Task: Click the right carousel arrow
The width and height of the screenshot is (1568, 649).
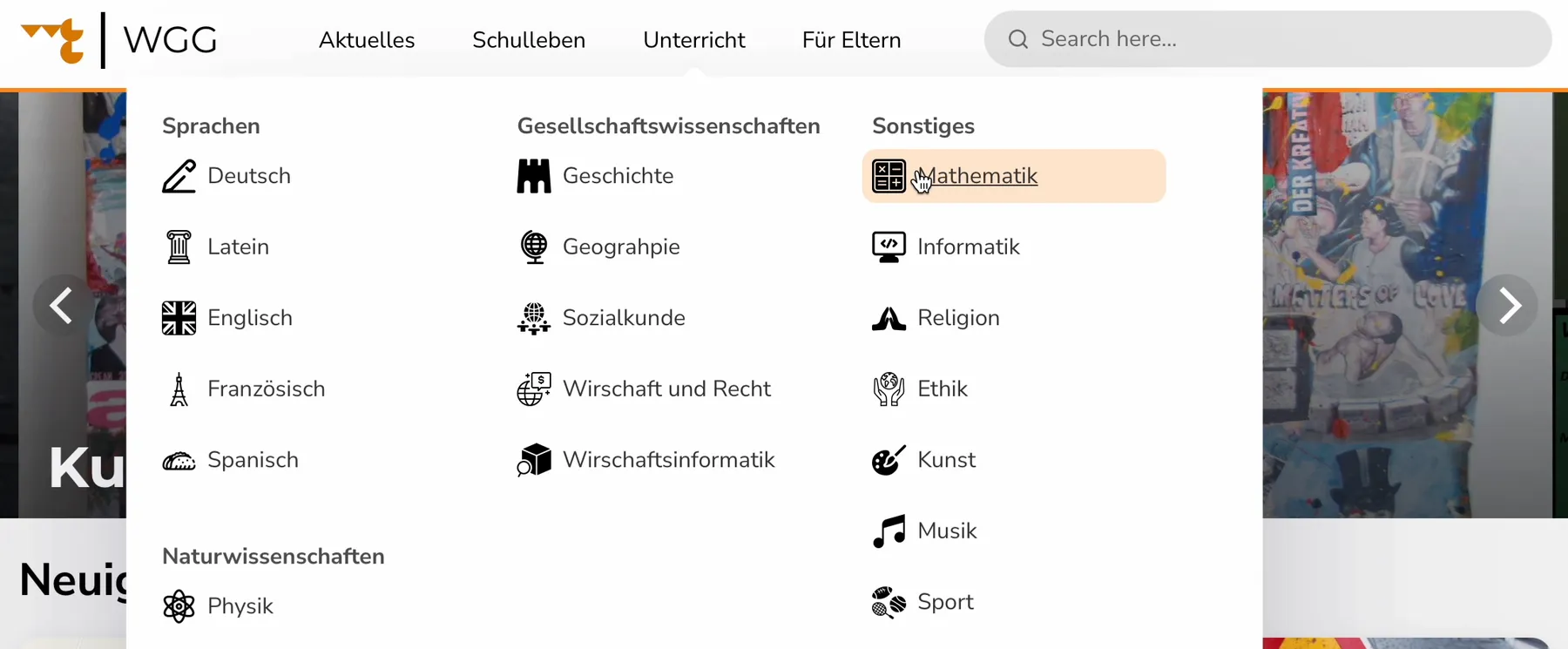Action: pos(1508,305)
